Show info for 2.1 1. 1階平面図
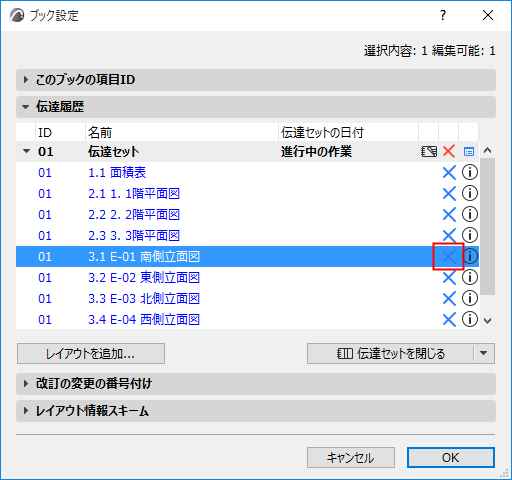 (x=470, y=193)
